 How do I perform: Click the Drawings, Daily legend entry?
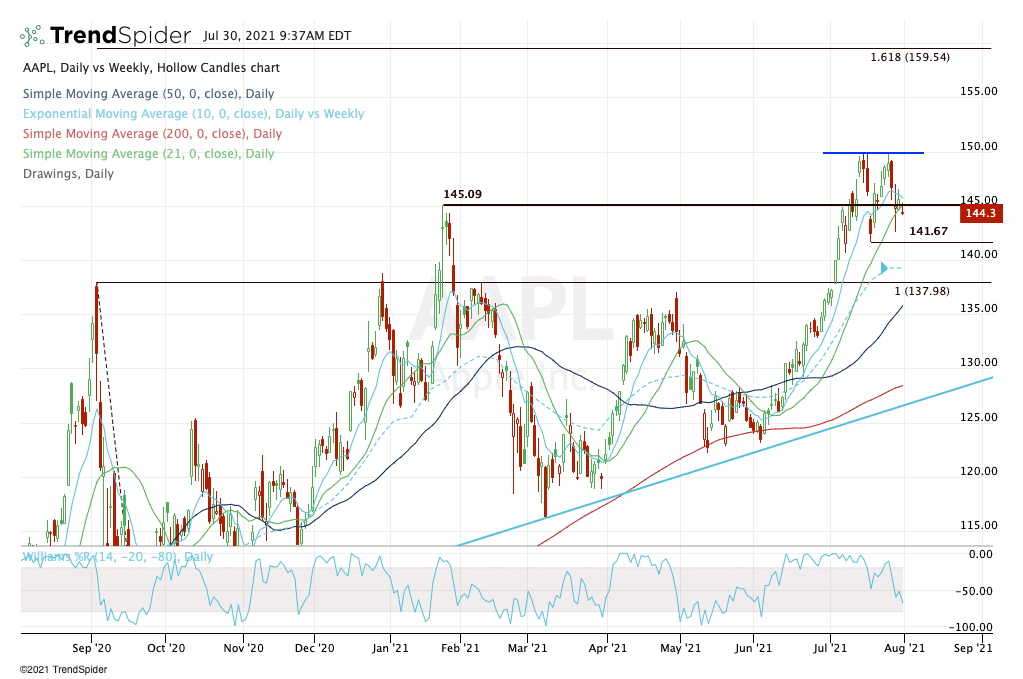(x=69, y=174)
